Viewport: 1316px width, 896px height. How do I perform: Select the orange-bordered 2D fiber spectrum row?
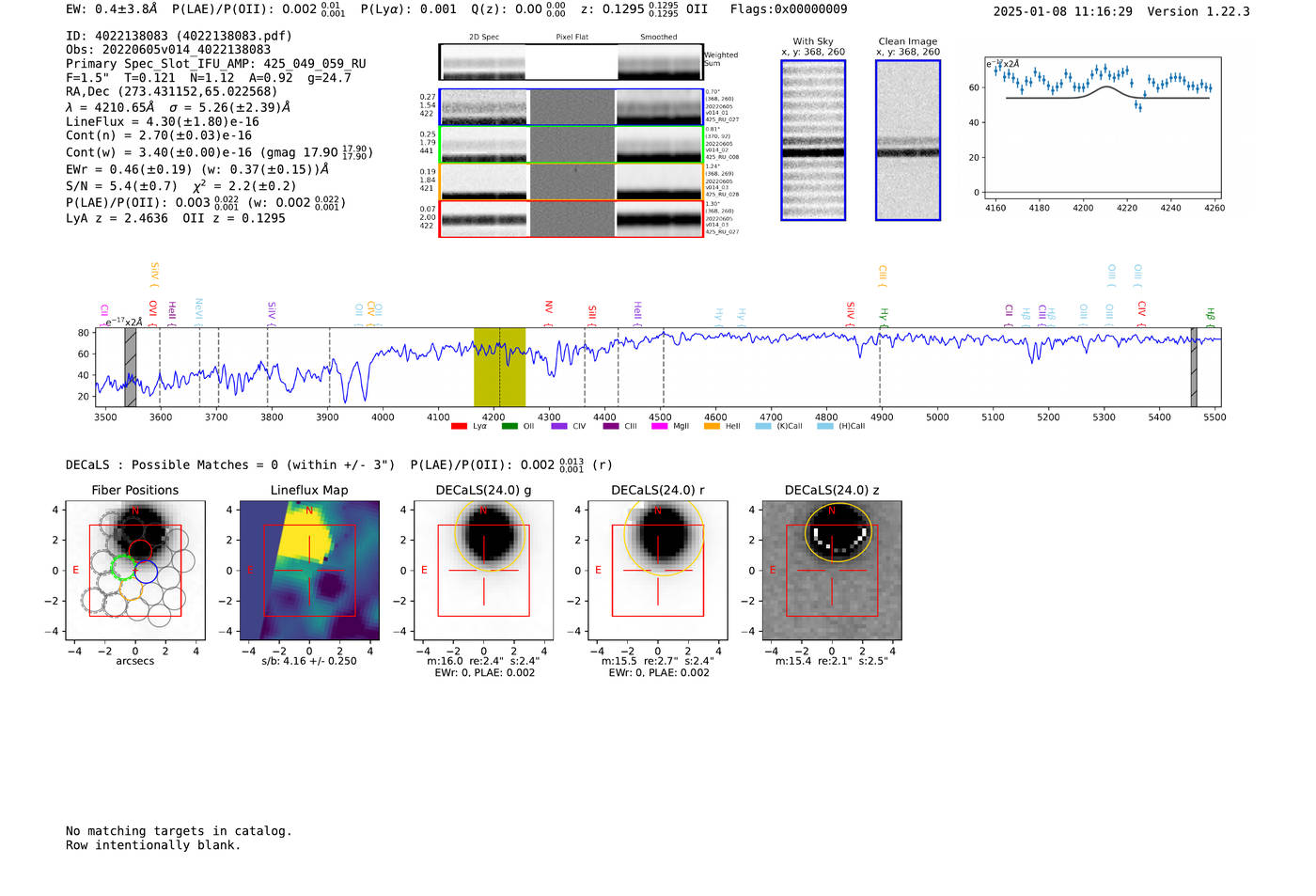pos(572,181)
